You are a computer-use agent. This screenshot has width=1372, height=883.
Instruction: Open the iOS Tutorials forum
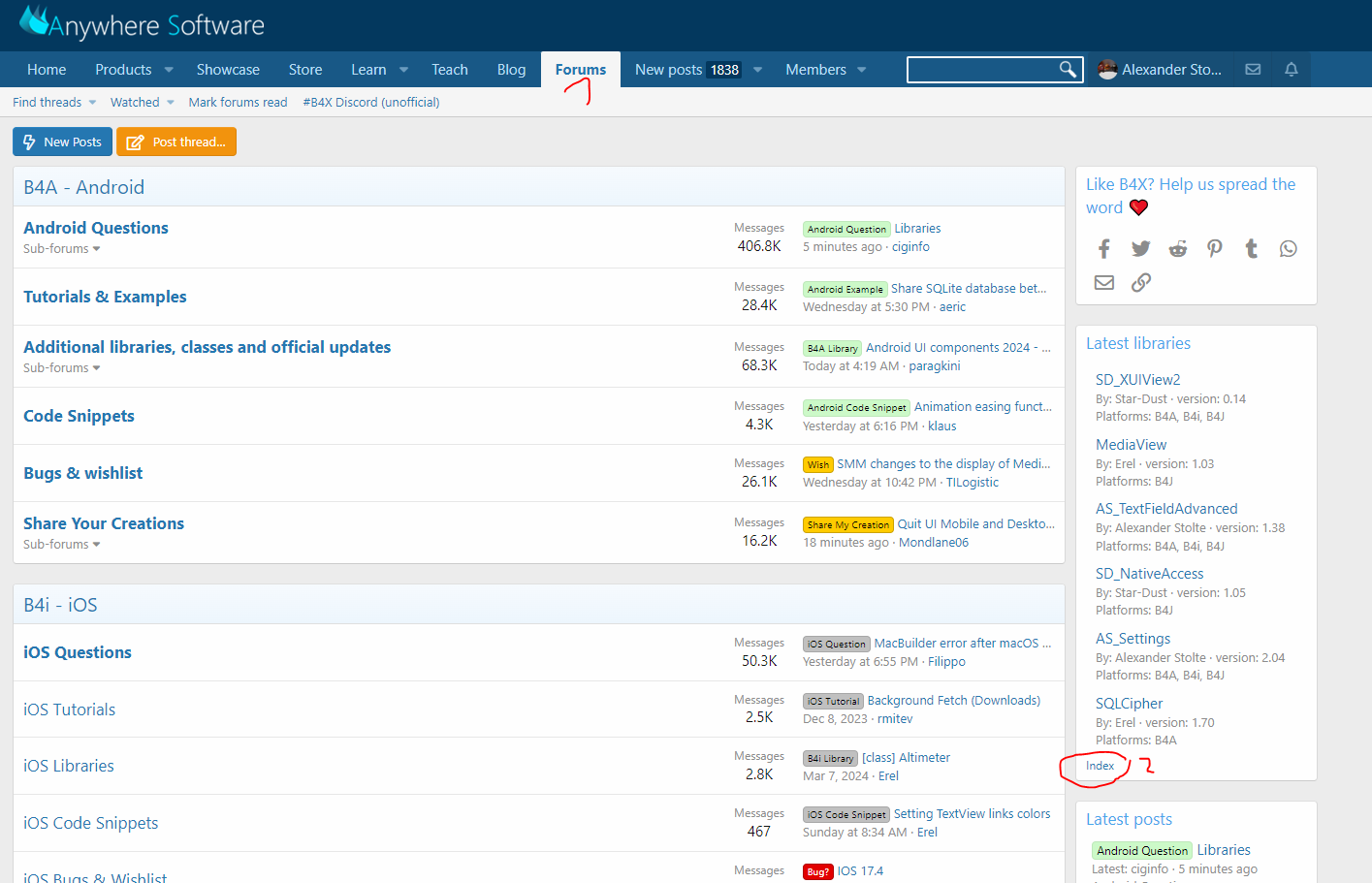click(69, 710)
